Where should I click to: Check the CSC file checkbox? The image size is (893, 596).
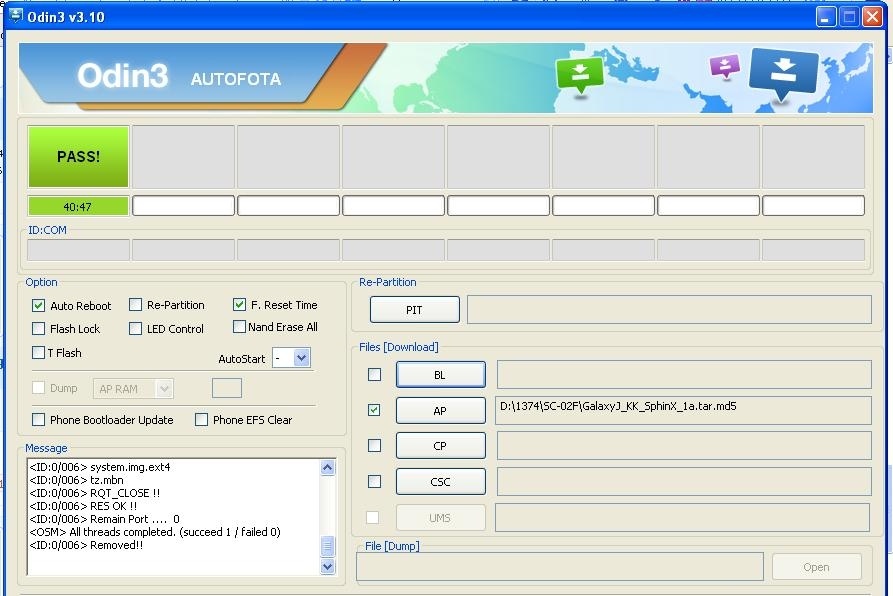click(374, 482)
